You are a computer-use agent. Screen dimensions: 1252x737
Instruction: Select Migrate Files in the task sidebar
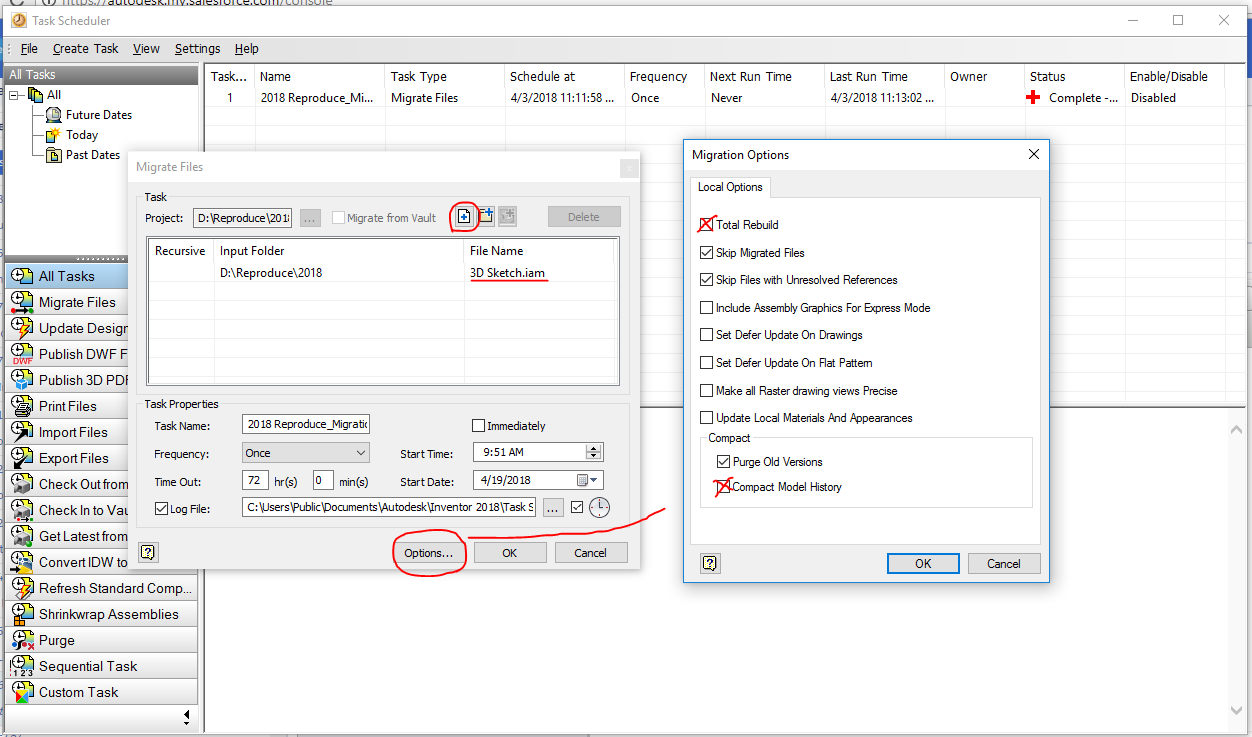click(101, 302)
